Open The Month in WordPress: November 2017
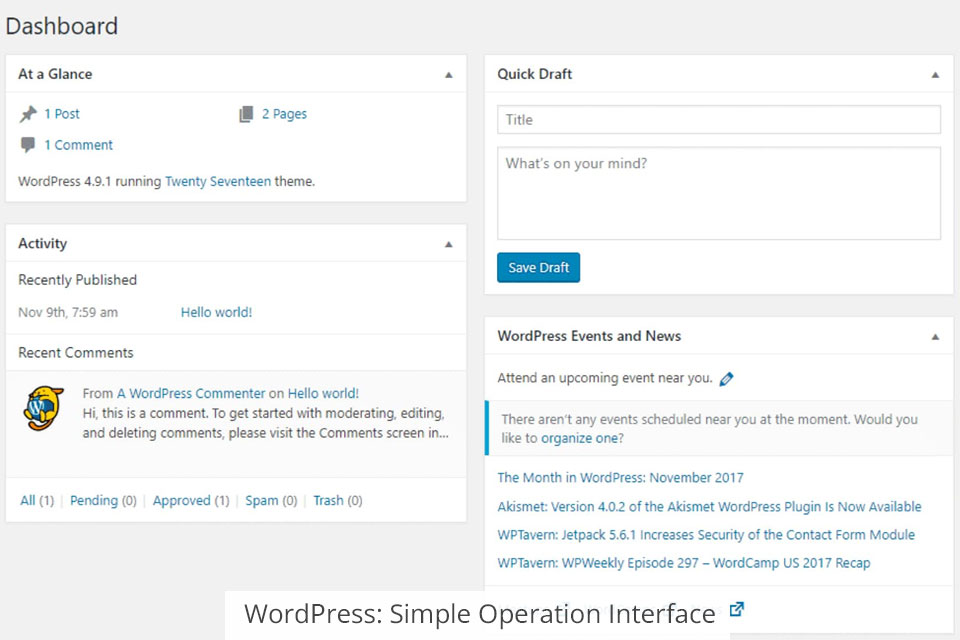The image size is (960, 640). 620,478
